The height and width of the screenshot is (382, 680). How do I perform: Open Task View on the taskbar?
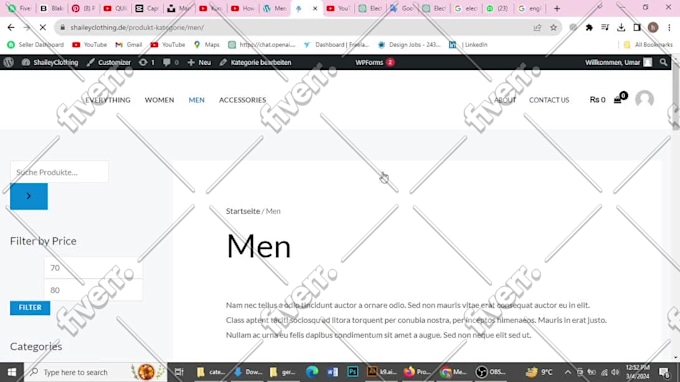[x=179, y=372]
